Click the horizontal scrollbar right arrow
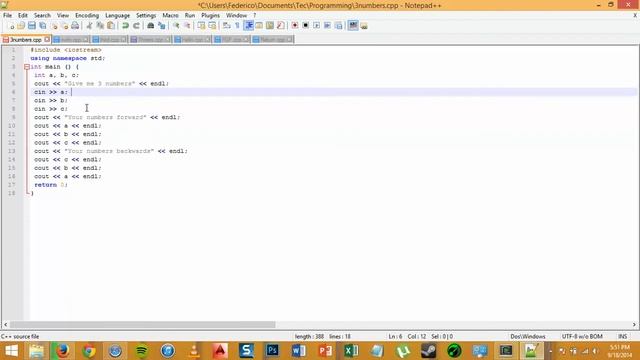Viewport: 640px width, 360px height. 634,325
